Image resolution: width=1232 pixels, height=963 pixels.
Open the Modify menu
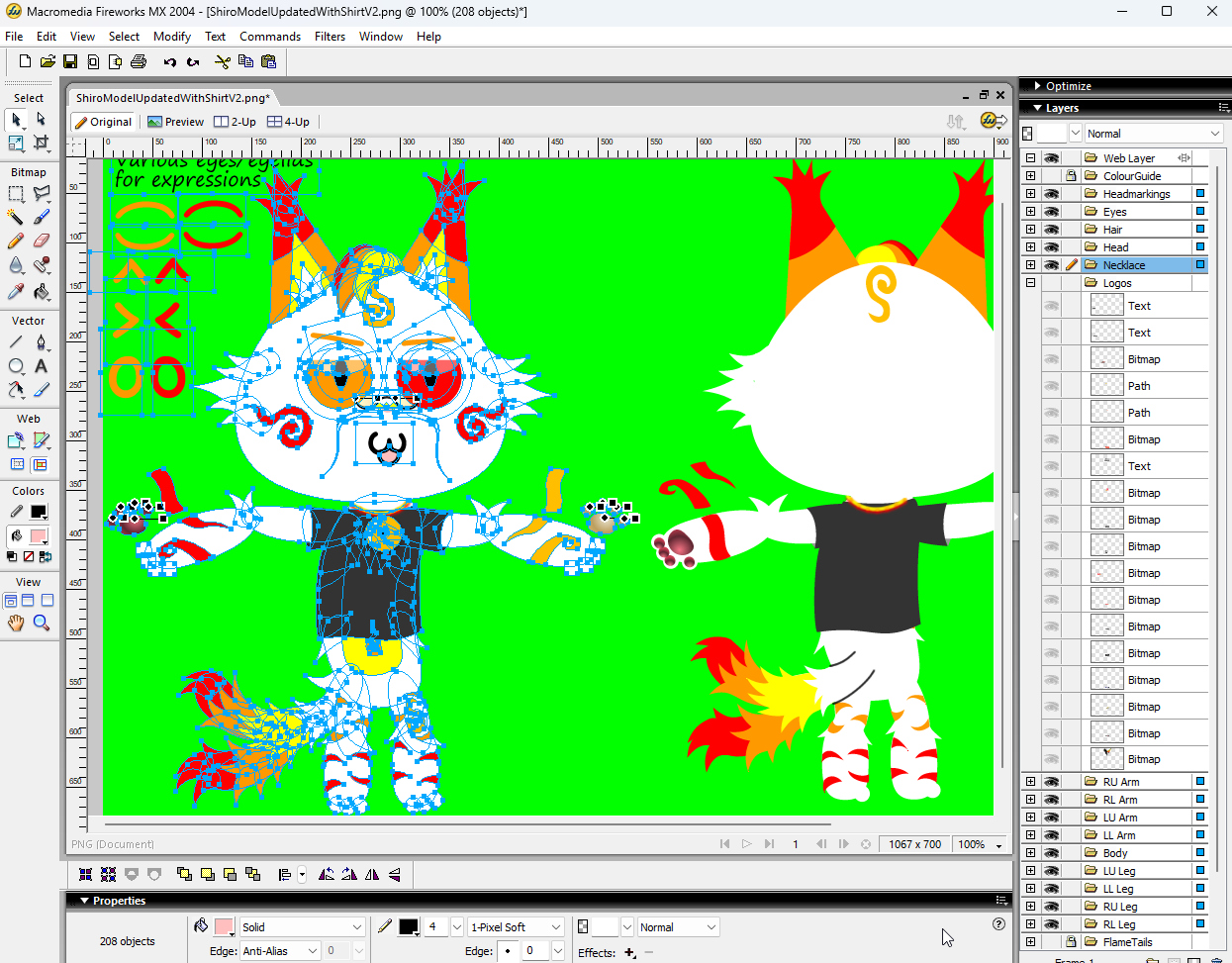pos(172,37)
